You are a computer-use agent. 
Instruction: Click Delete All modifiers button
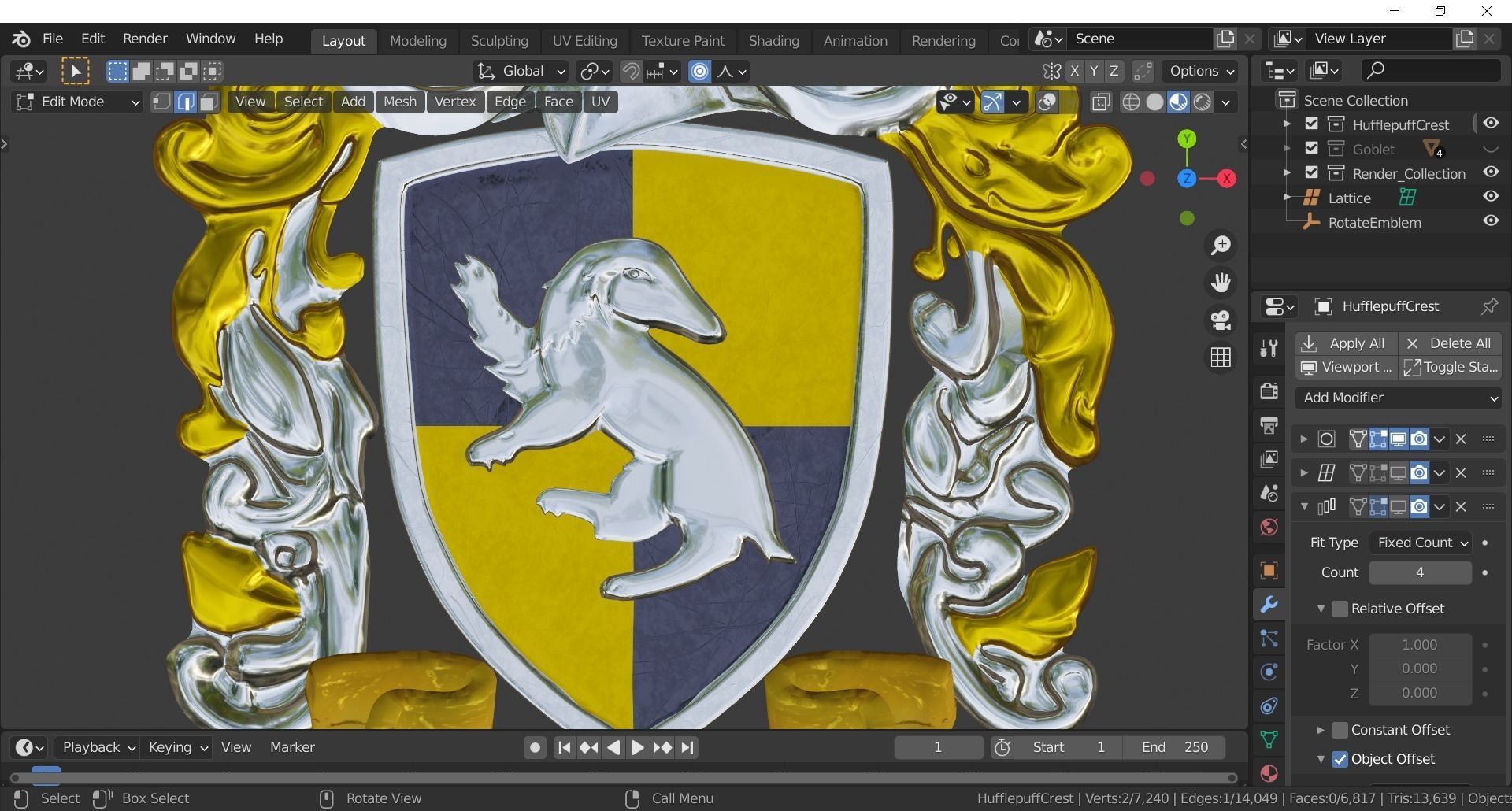point(1450,343)
